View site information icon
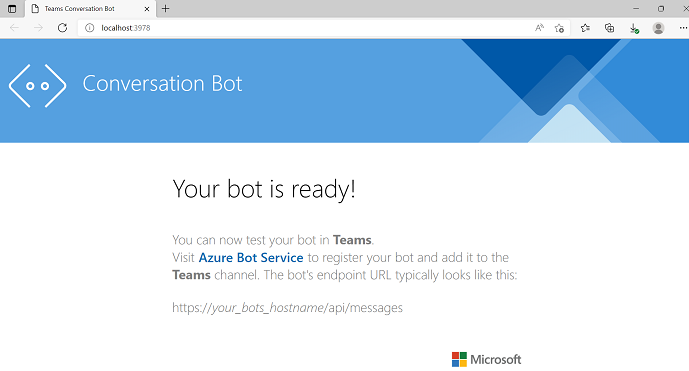Image resolution: width=689 pixels, height=371 pixels. pos(90,28)
